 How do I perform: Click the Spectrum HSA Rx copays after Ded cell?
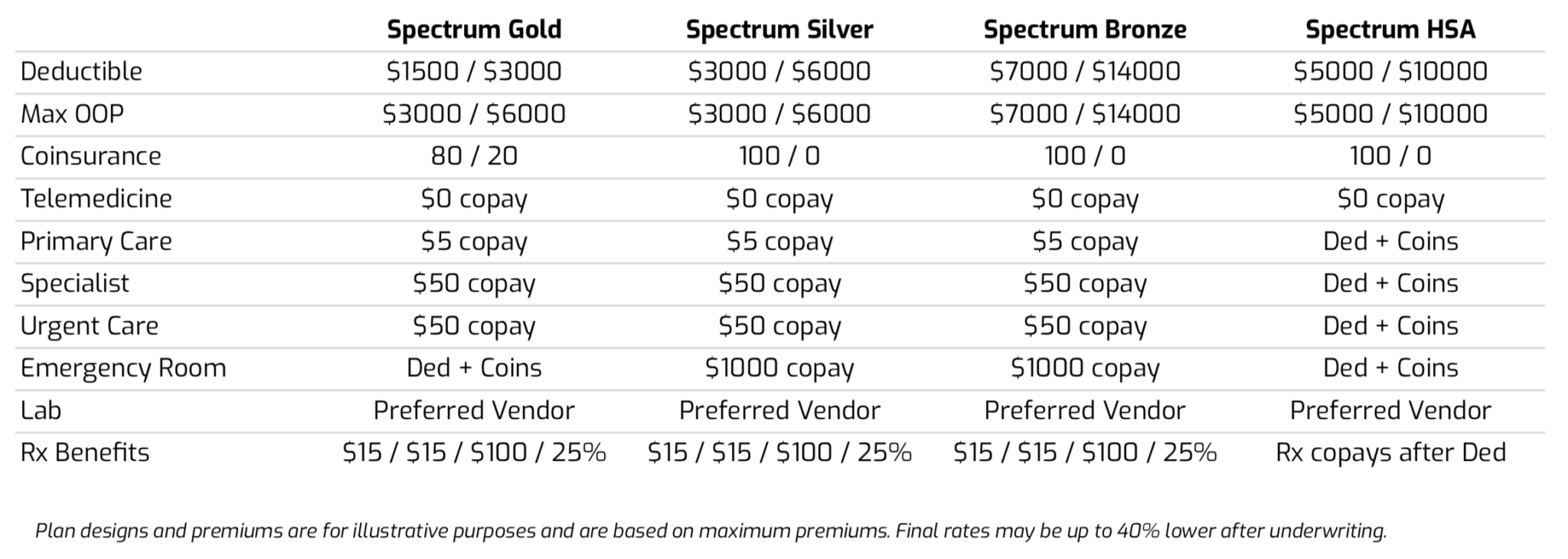[x=1390, y=453]
